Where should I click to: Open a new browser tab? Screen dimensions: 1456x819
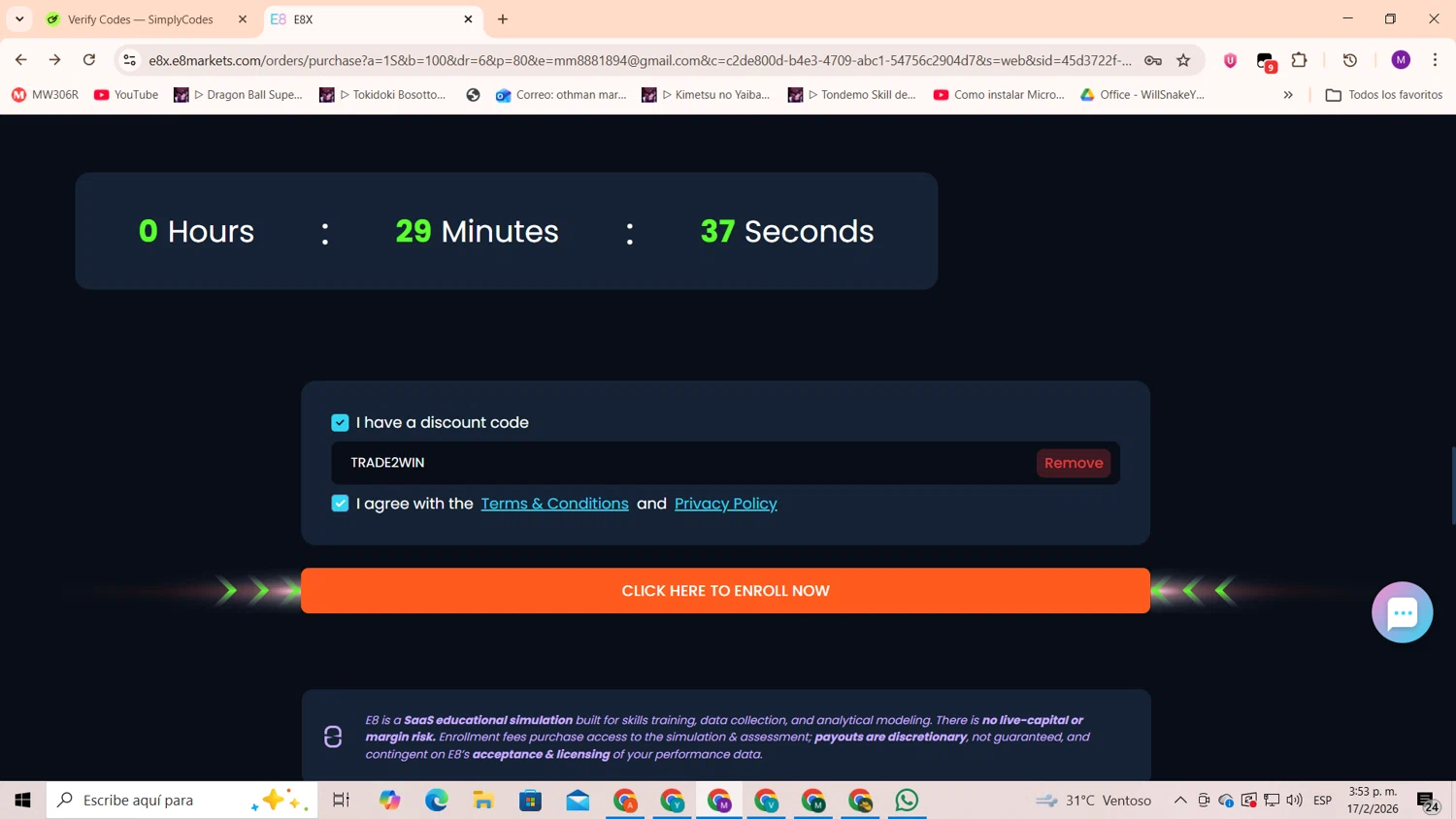tap(503, 19)
